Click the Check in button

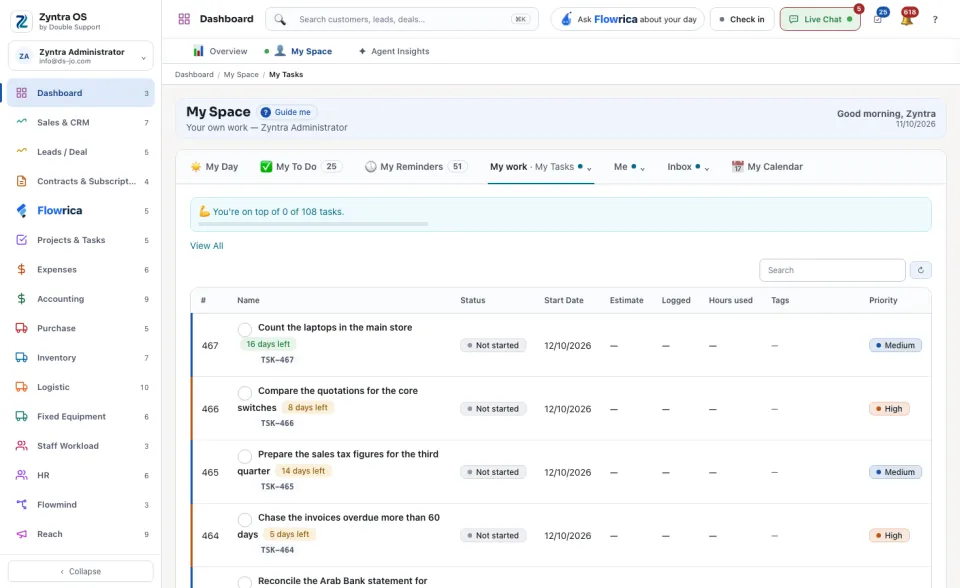pos(742,20)
